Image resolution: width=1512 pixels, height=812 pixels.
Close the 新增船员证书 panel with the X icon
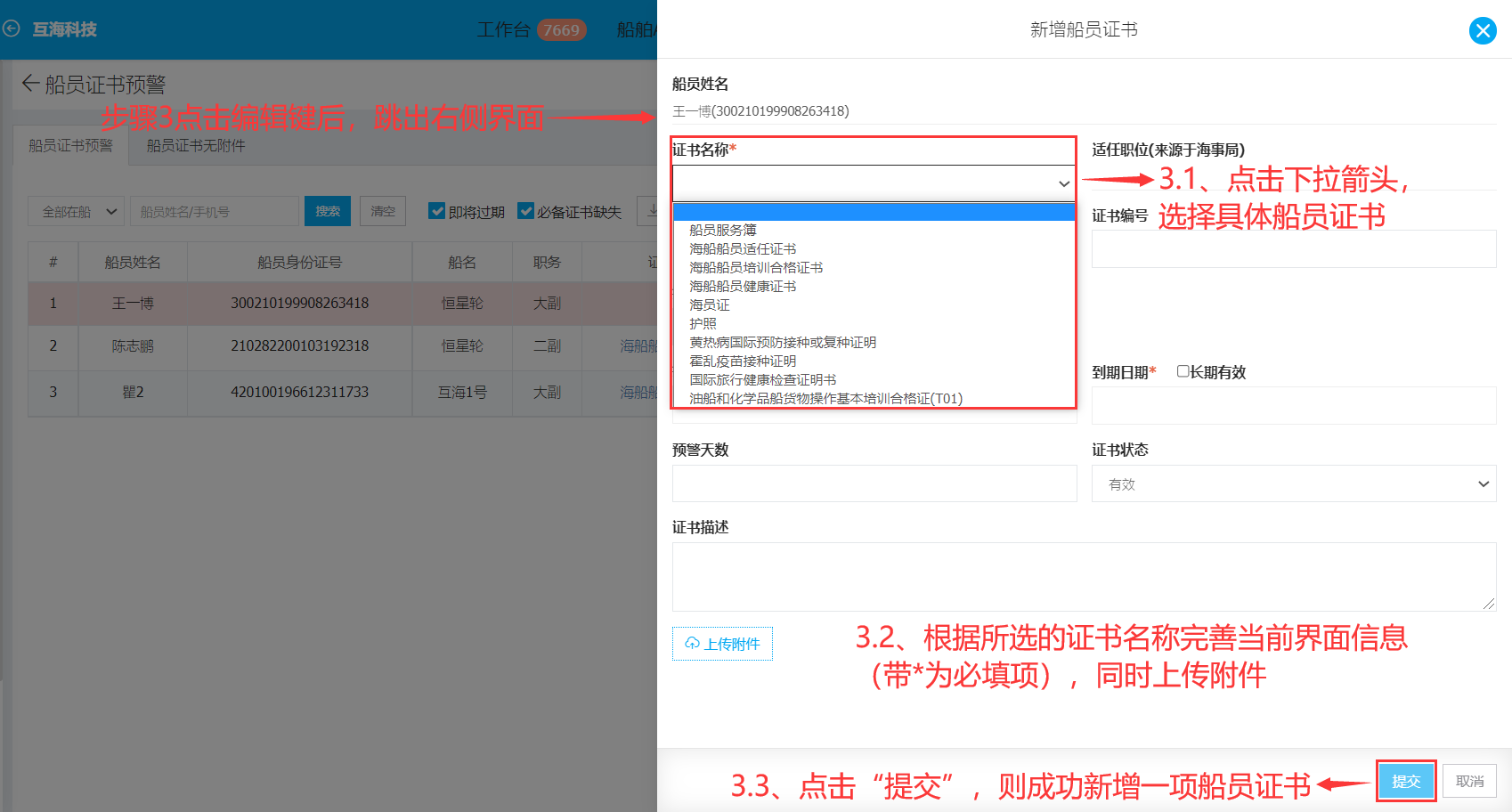(x=1483, y=31)
